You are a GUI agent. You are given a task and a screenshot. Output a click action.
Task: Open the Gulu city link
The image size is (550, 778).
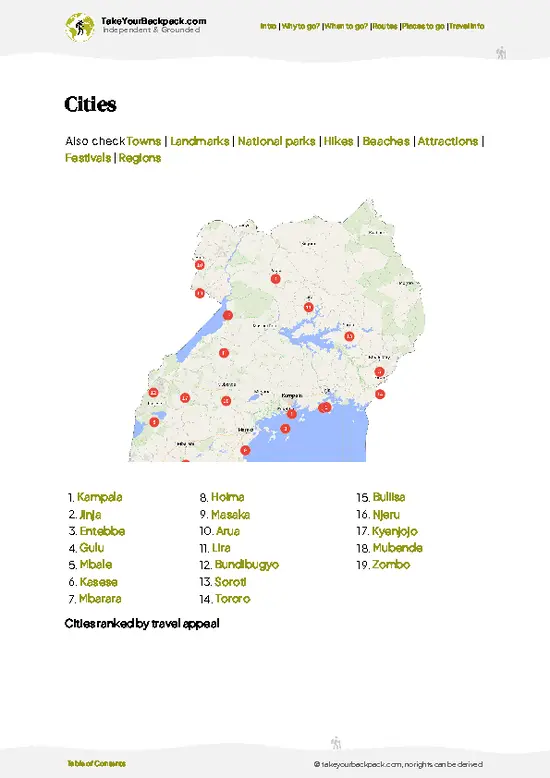click(x=92, y=548)
